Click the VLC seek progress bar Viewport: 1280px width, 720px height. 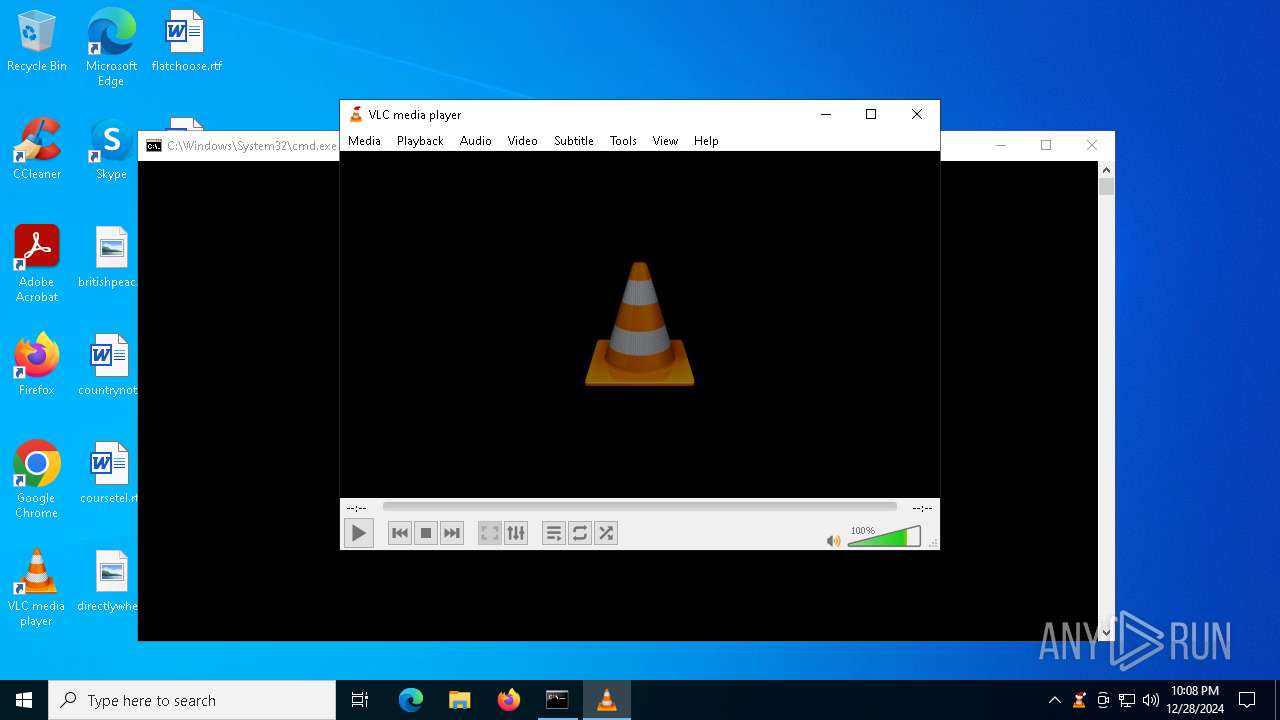(x=640, y=507)
